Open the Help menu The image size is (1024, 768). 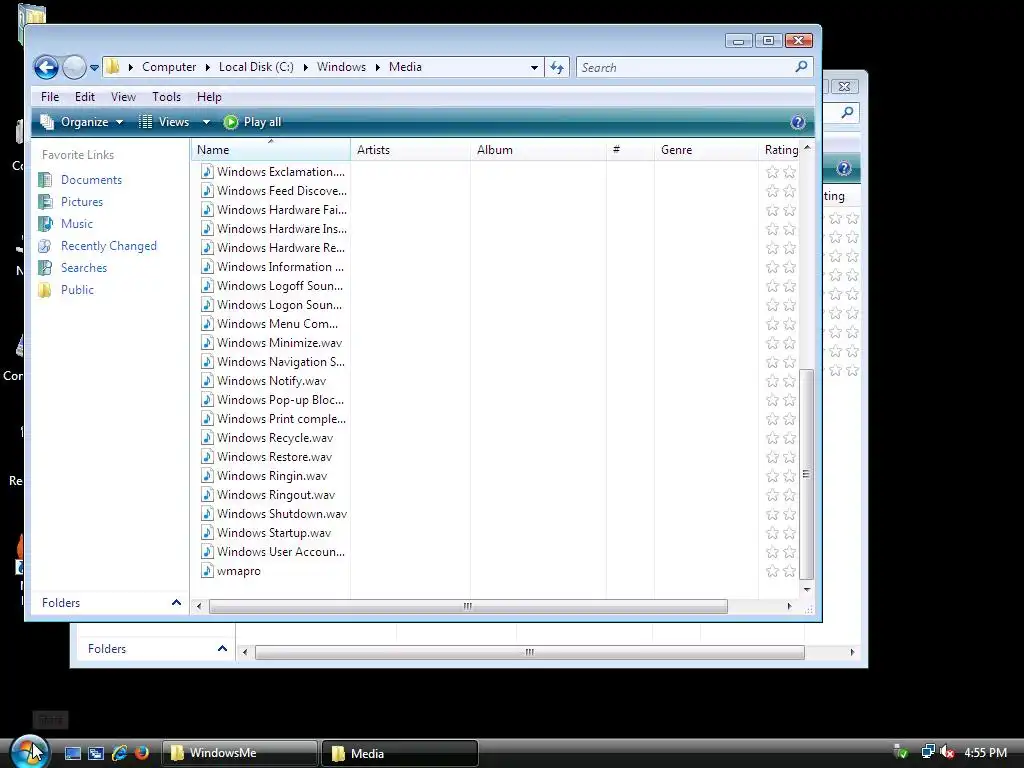pyautogui.click(x=209, y=97)
